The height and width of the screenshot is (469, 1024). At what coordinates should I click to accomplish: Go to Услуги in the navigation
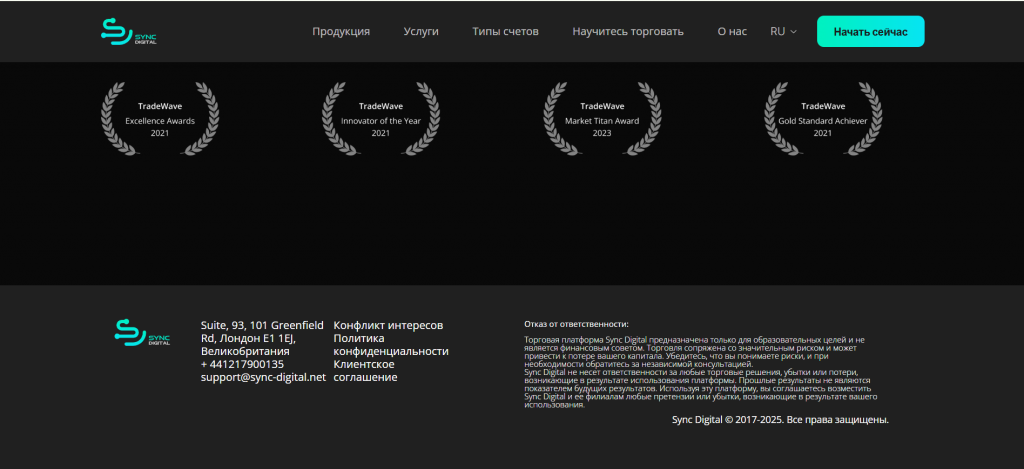[x=421, y=32]
